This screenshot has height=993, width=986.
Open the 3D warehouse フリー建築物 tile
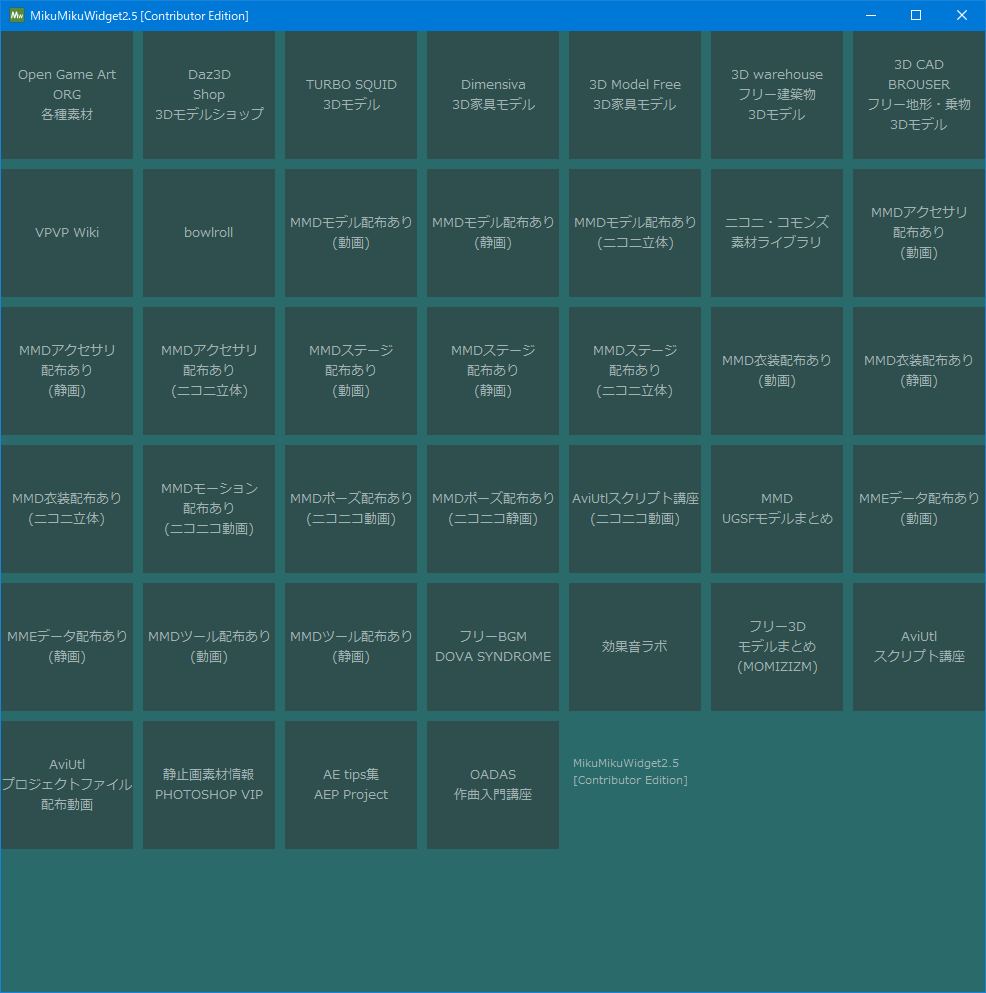(x=777, y=95)
